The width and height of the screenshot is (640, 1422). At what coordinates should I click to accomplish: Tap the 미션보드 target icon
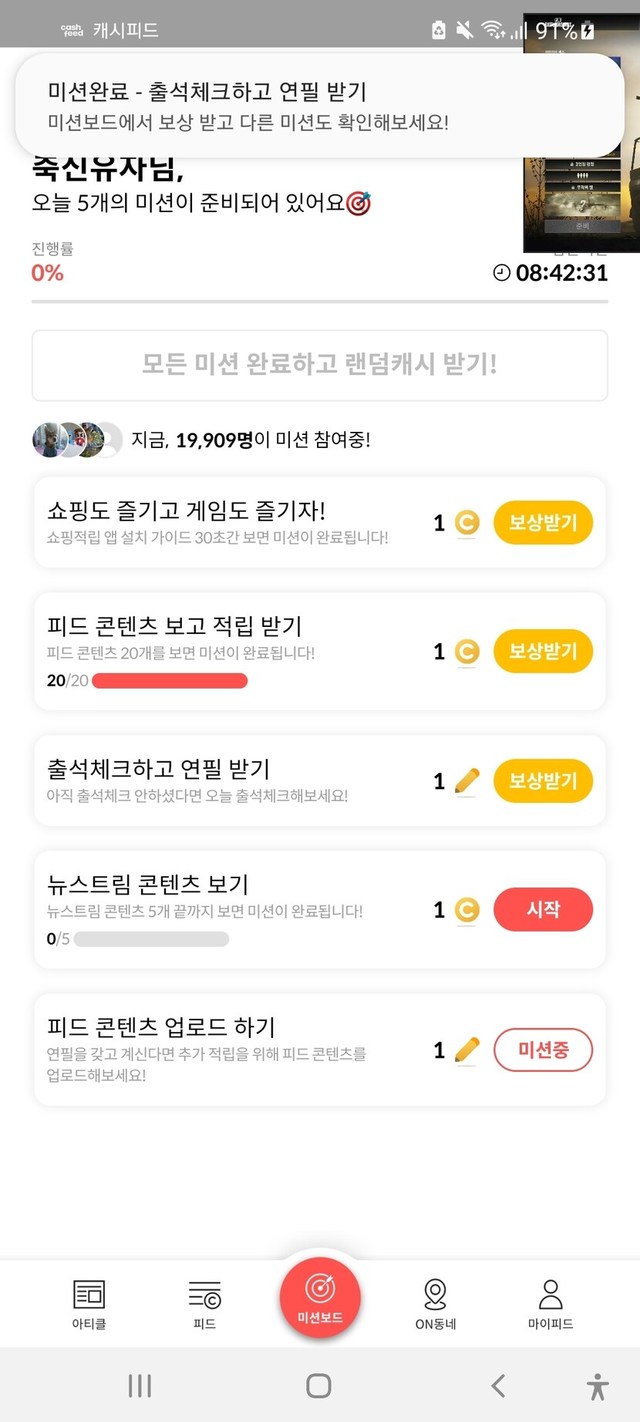320,1289
